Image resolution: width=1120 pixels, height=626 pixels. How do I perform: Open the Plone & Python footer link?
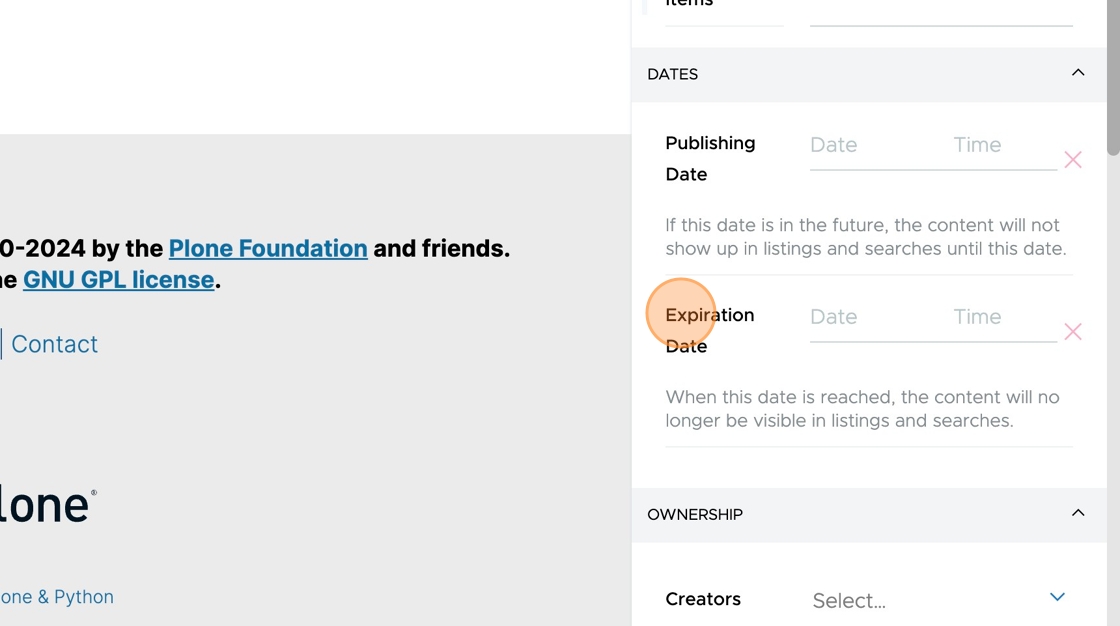pos(56,597)
